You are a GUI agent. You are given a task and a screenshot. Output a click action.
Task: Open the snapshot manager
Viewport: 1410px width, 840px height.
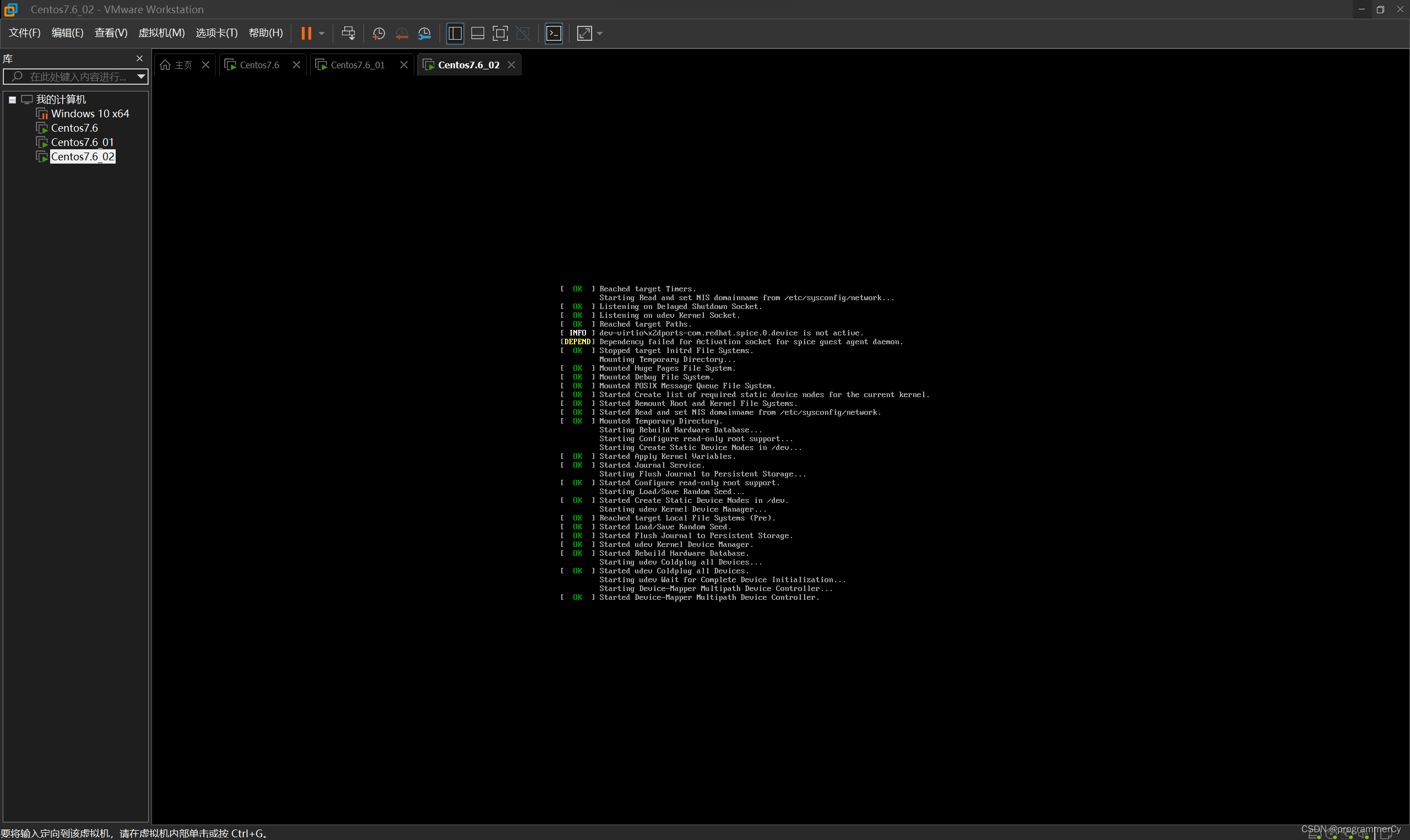(x=424, y=34)
